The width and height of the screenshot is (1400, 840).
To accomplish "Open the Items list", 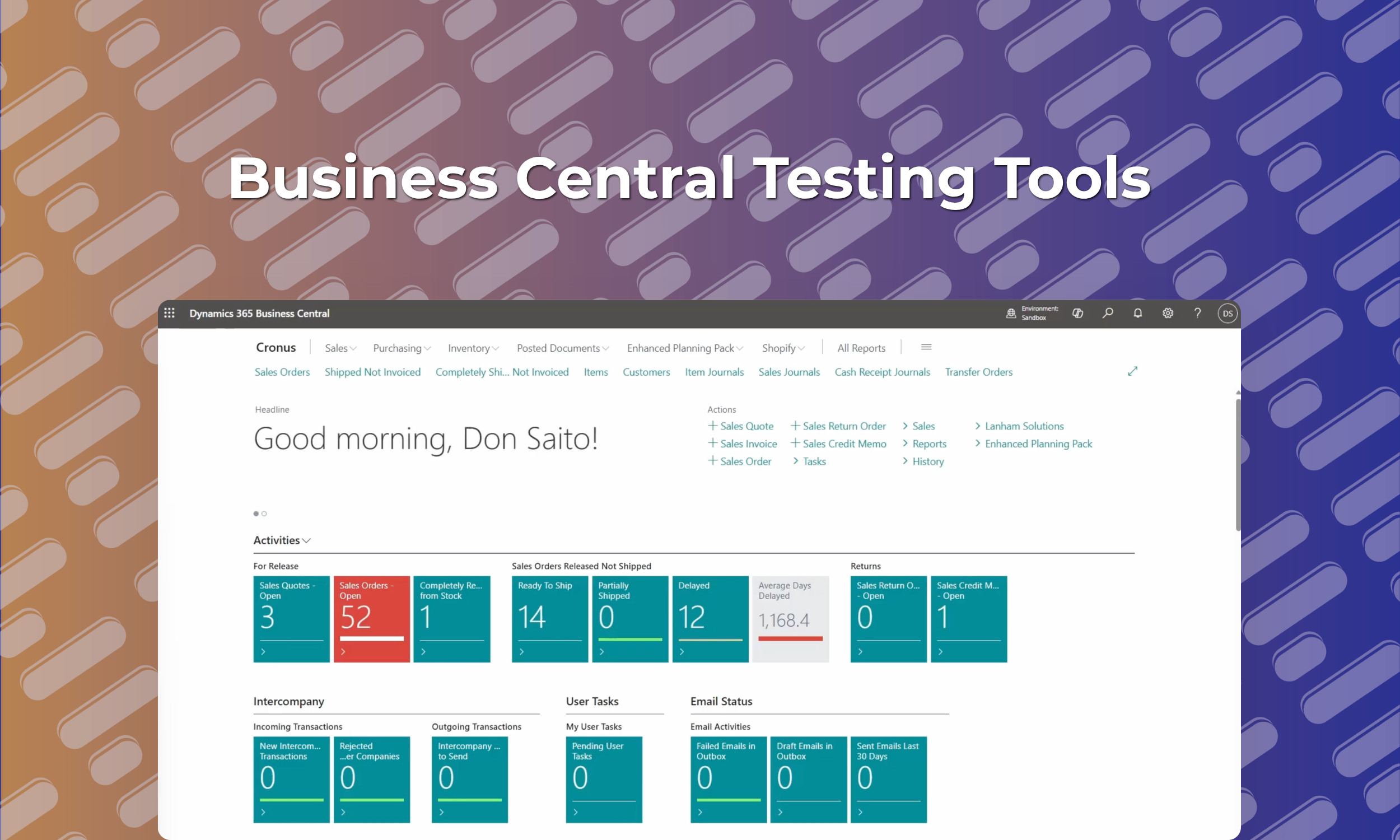I will coord(596,372).
